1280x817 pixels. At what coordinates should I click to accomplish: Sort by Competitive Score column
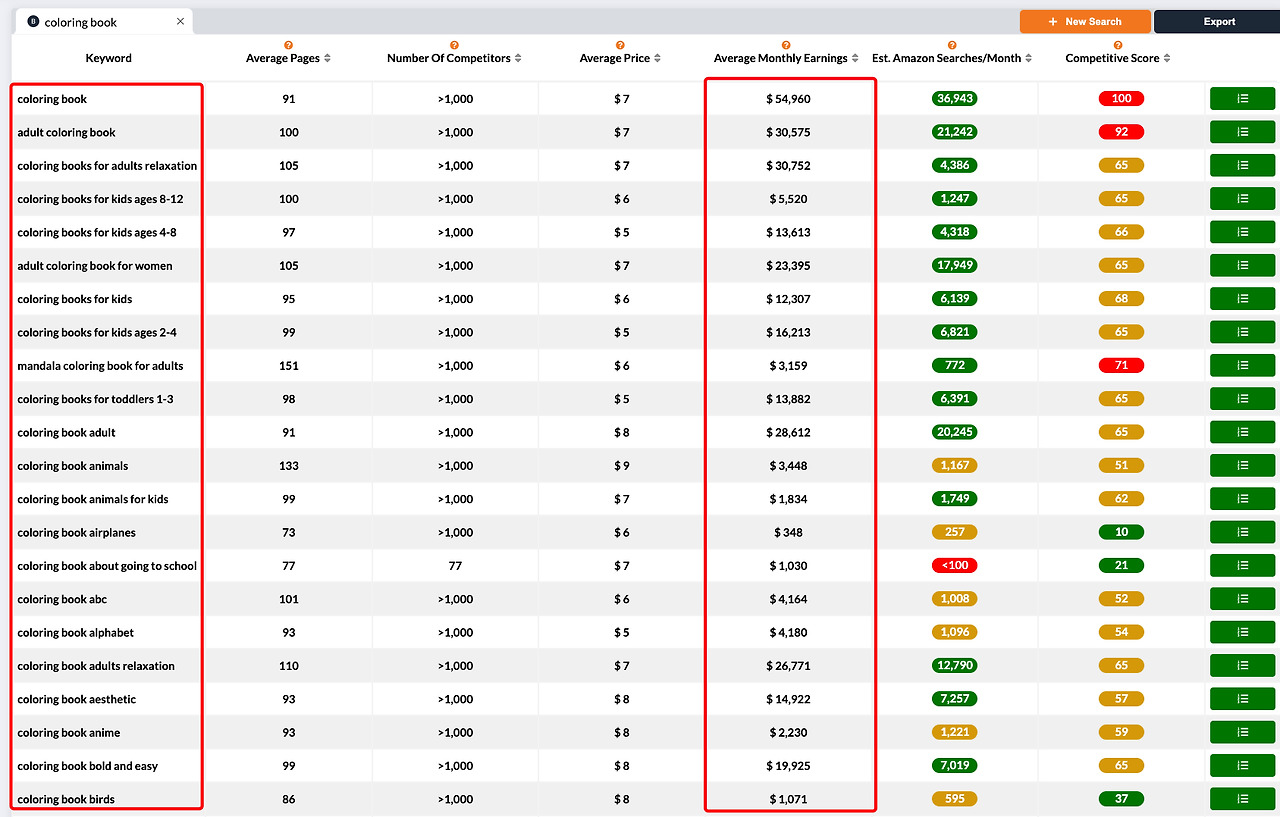pos(1166,59)
